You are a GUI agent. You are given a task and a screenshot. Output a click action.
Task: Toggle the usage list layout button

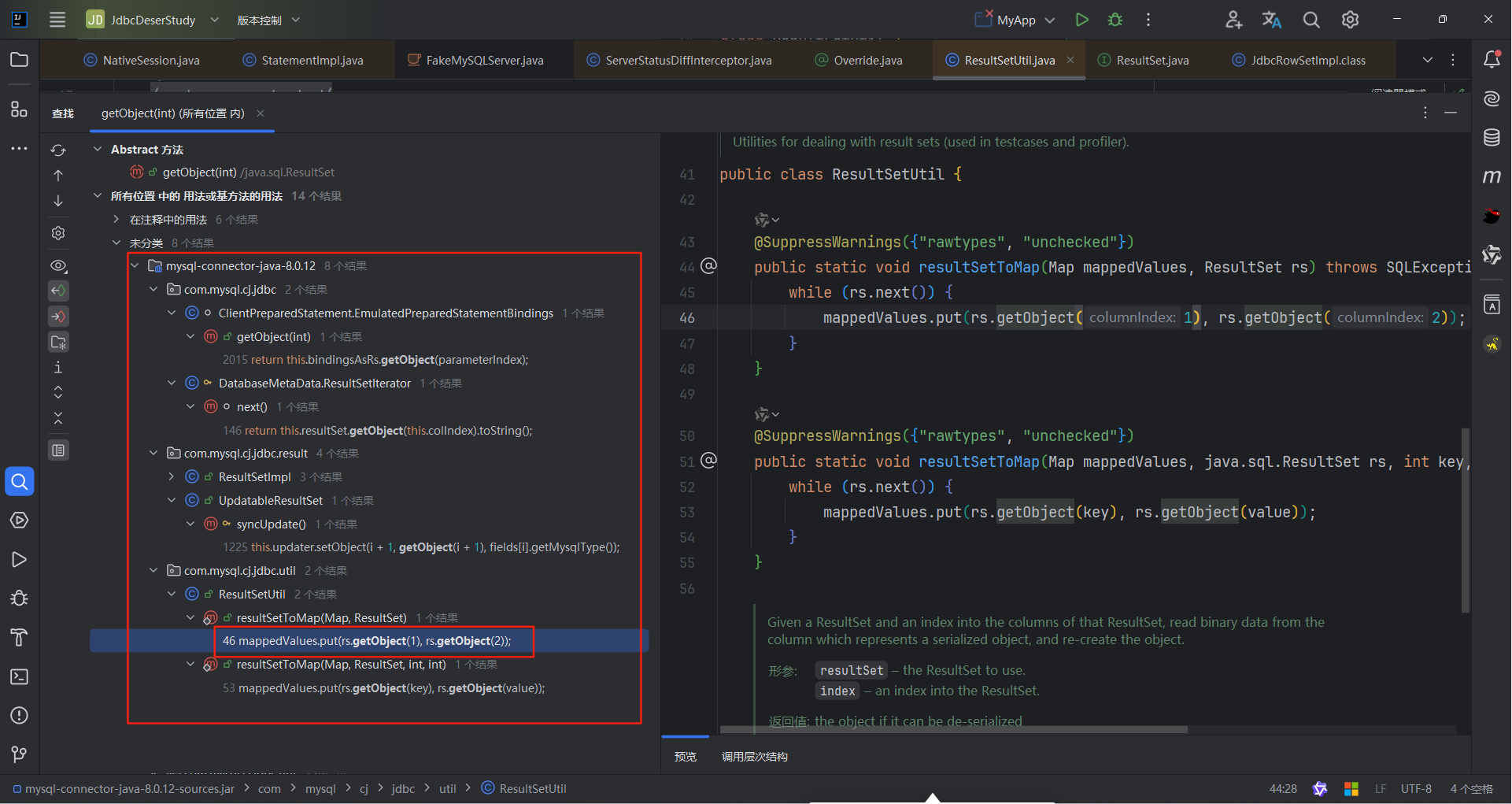pyautogui.click(x=58, y=450)
